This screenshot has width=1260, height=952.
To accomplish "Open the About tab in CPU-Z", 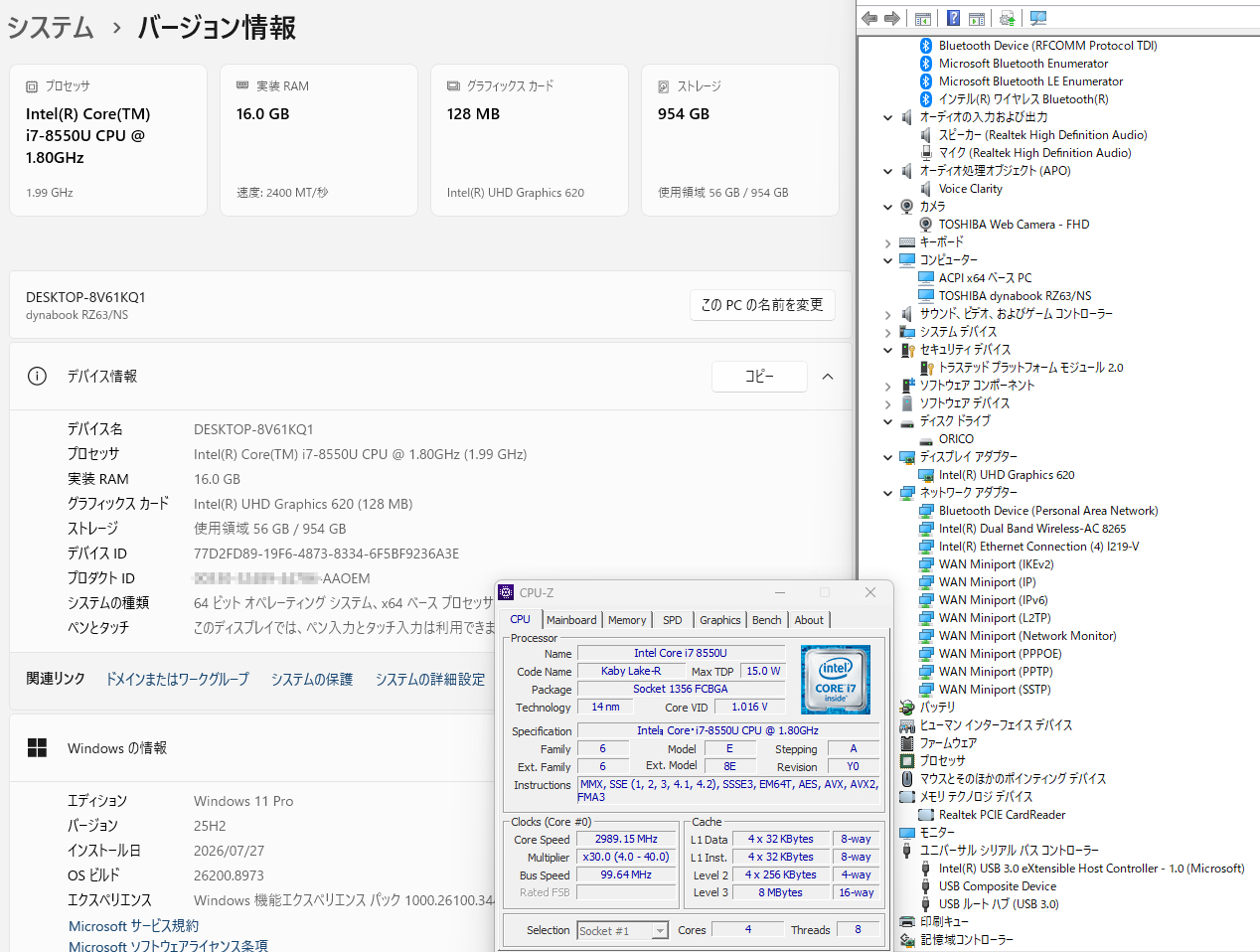I will (x=809, y=620).
